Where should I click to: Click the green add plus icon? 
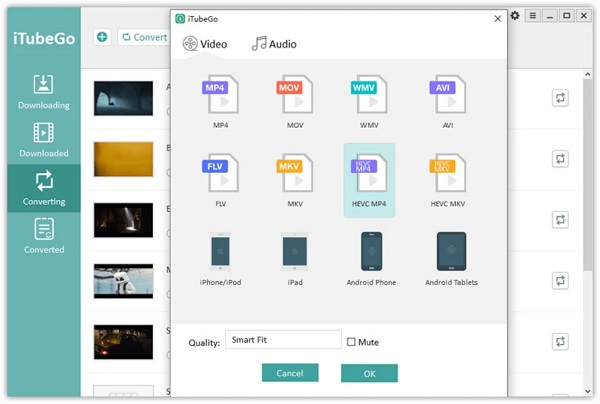(102, 37)
